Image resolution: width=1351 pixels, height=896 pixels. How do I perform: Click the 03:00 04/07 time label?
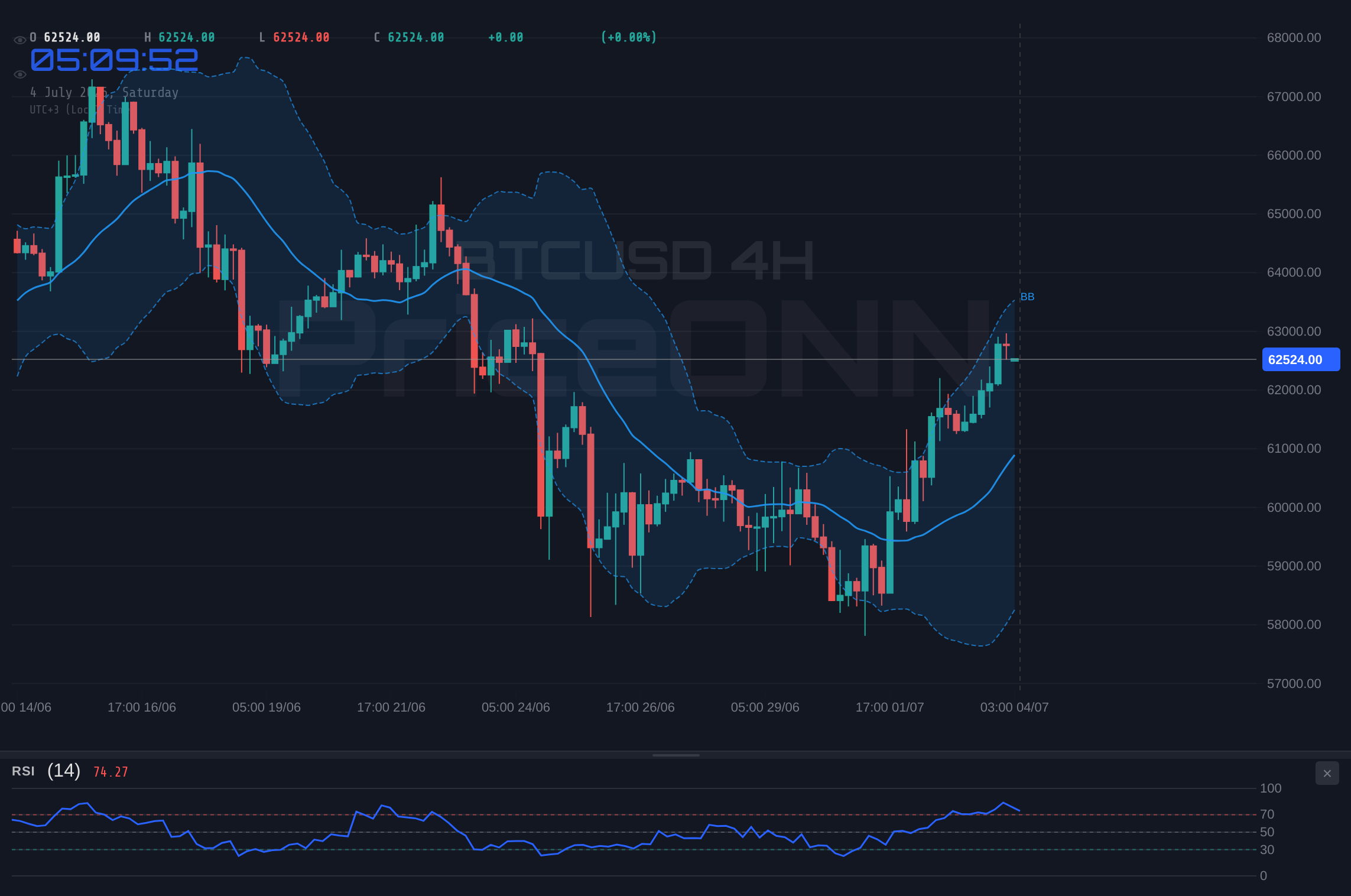(x=1015, y=707)
